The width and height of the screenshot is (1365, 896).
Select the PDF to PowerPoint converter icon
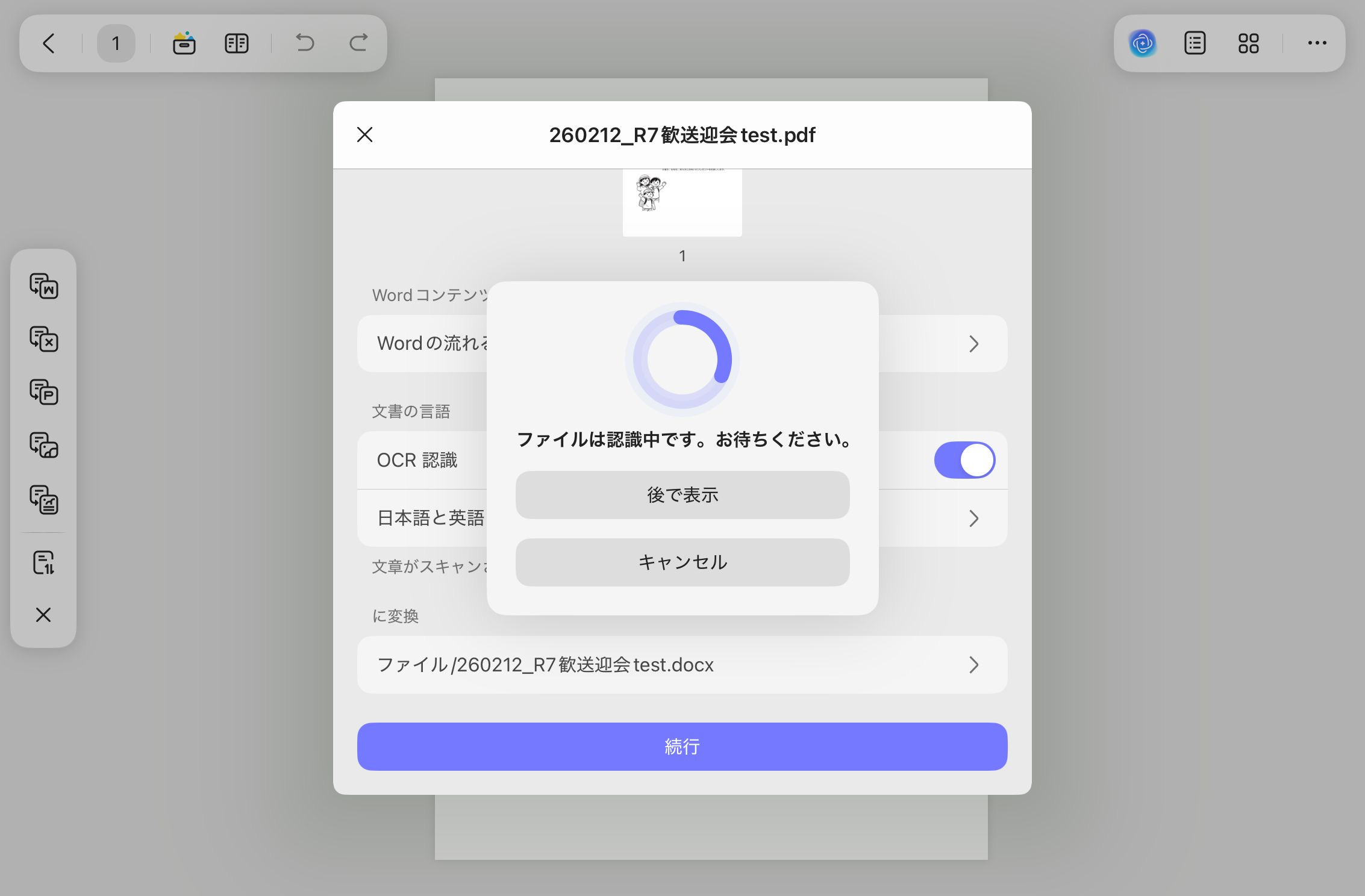coord(43,392)
